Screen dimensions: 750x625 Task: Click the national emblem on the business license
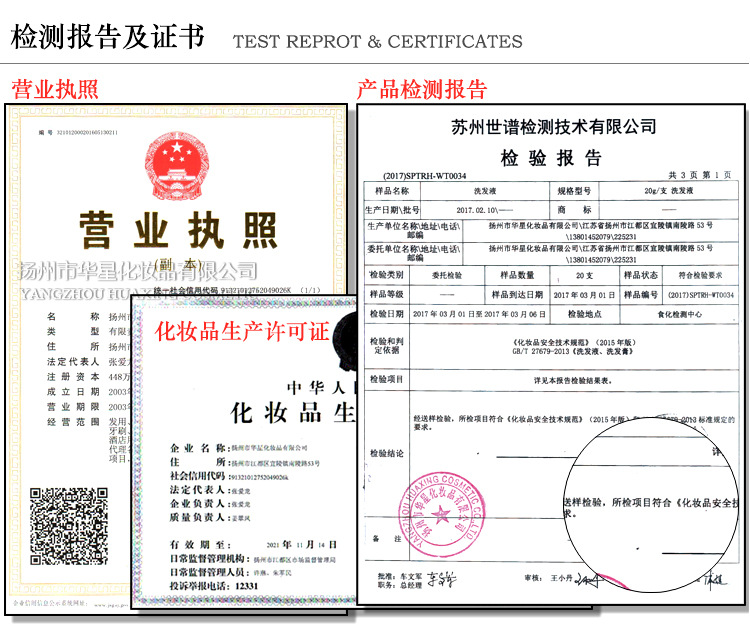[177, 166]
